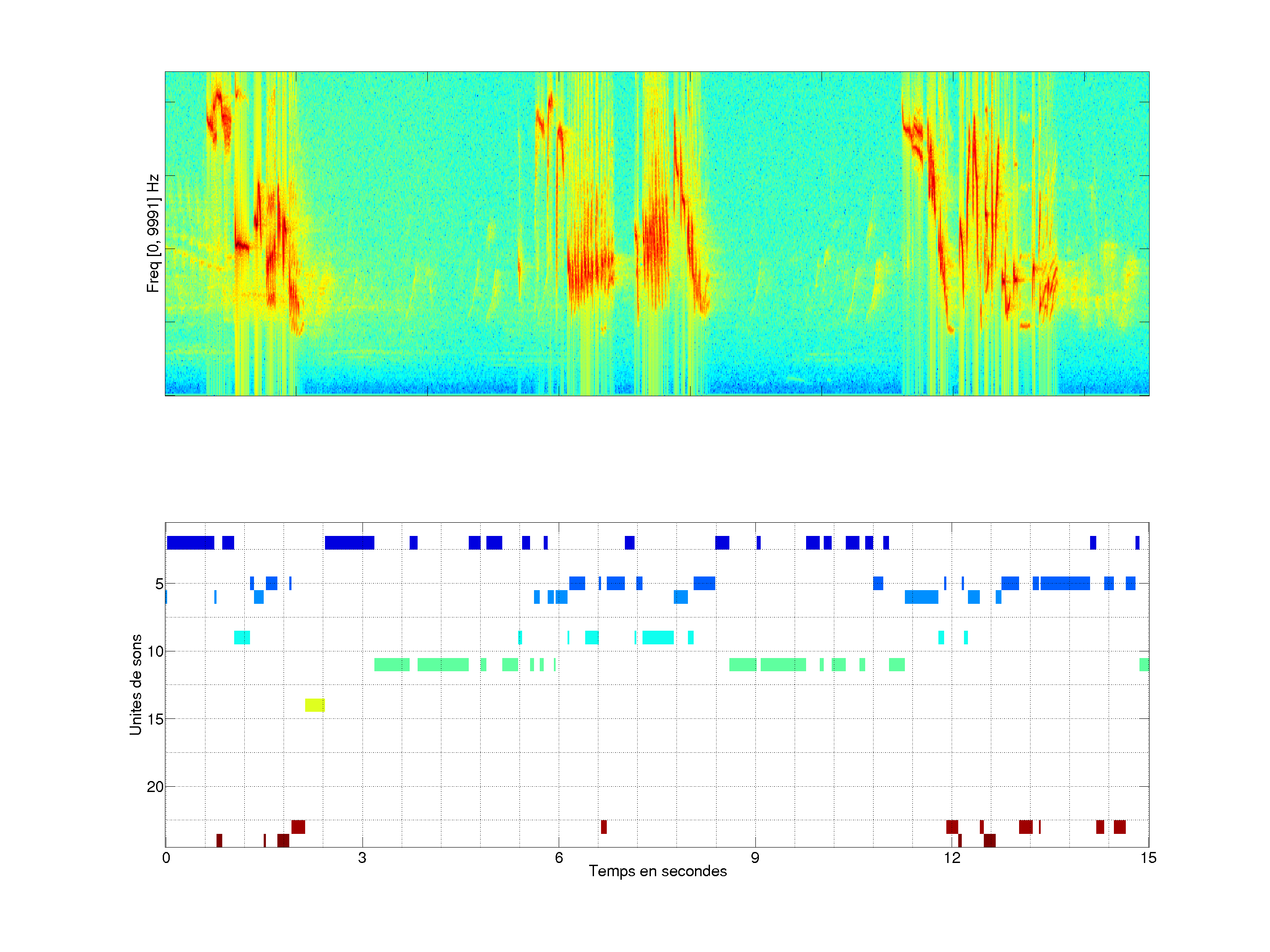Image resolution: width=1270 pixels, height=952 pixels.
Task: Click the x-axis tick label '0'
Action: point(166,858)
